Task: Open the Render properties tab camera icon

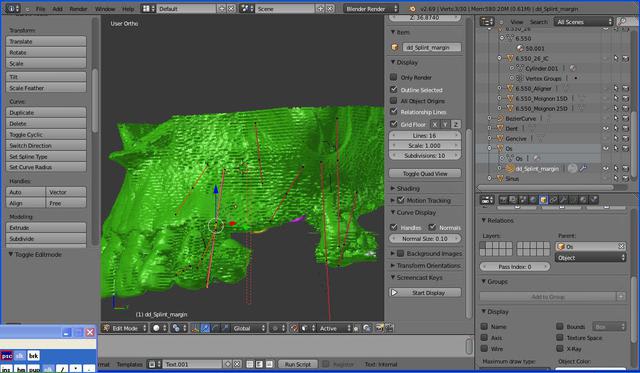Action: (x=503, y=200)
